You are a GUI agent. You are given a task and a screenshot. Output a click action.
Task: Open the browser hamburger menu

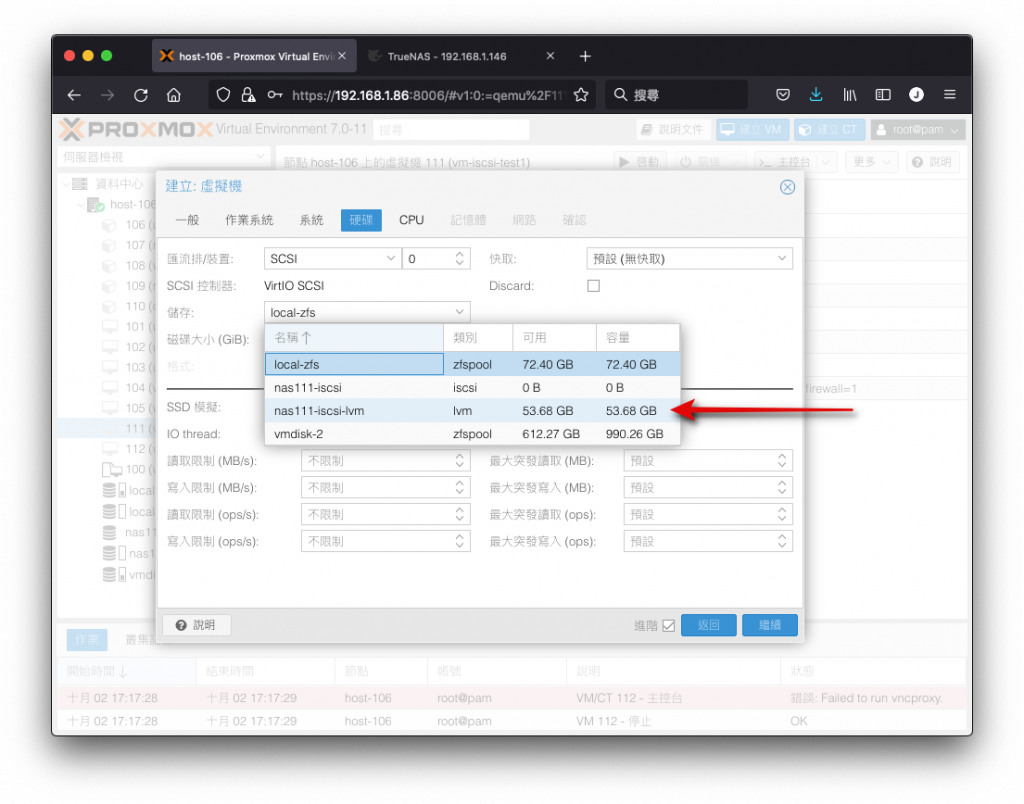point(950,95)
